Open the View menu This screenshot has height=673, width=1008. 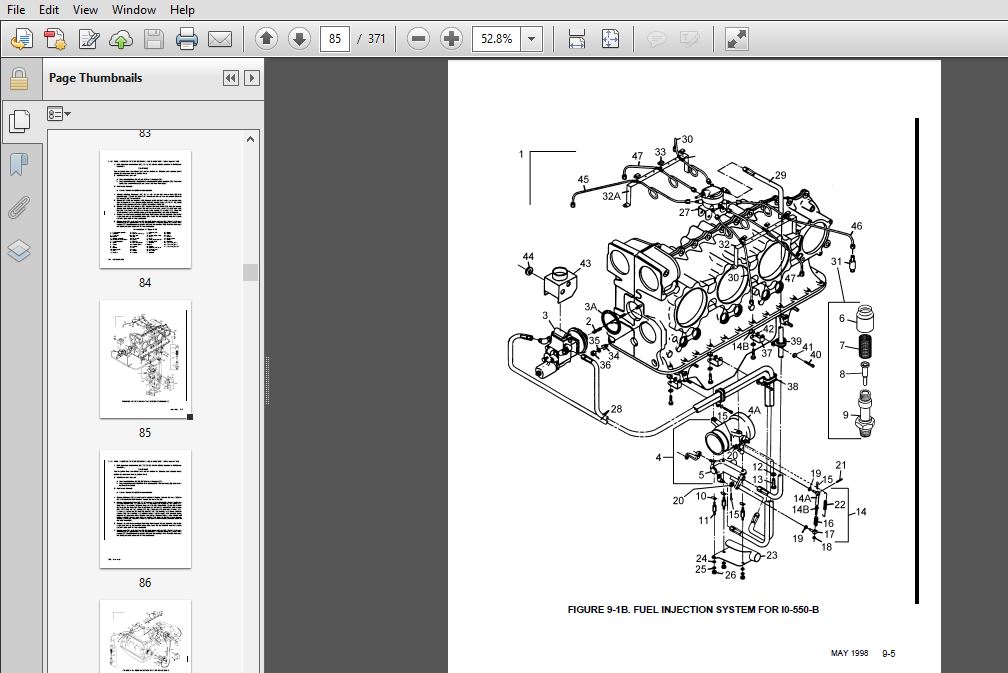pyautogui.click(x=85, y=10)
